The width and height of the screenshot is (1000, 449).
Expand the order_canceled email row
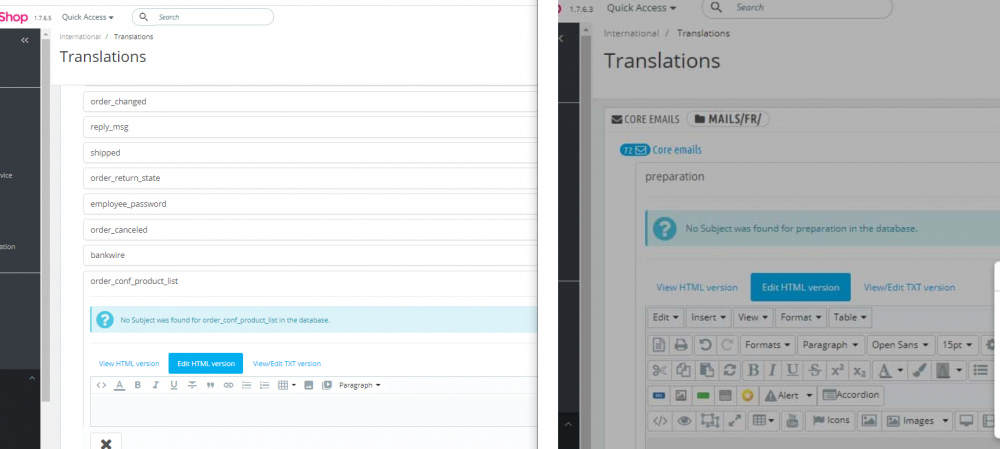click(x=310, y=229)
